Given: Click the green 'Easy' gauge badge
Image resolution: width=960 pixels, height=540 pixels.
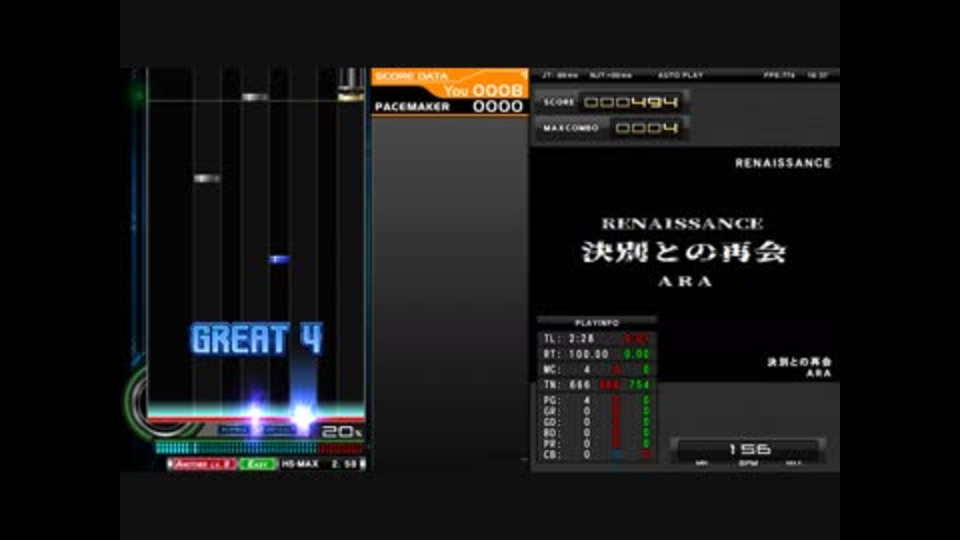Looking at the screenshot, I should pos(258,464).
